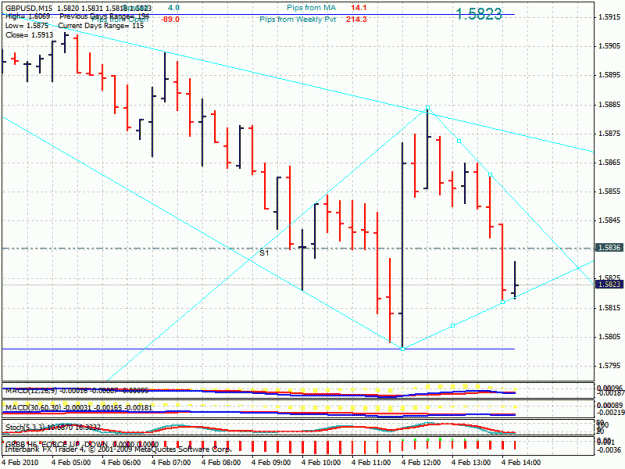Click the large teal 1.5823 price readout
The image size is (625, 469).
tap(479, 14)
